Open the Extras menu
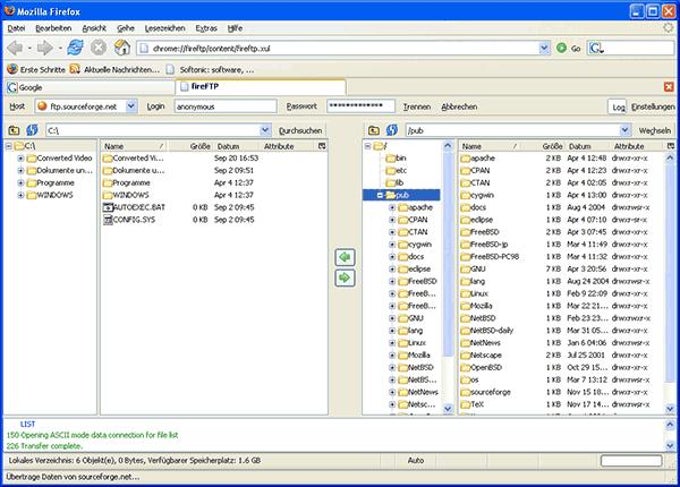The image size is (680, 487). pos(206,28)
